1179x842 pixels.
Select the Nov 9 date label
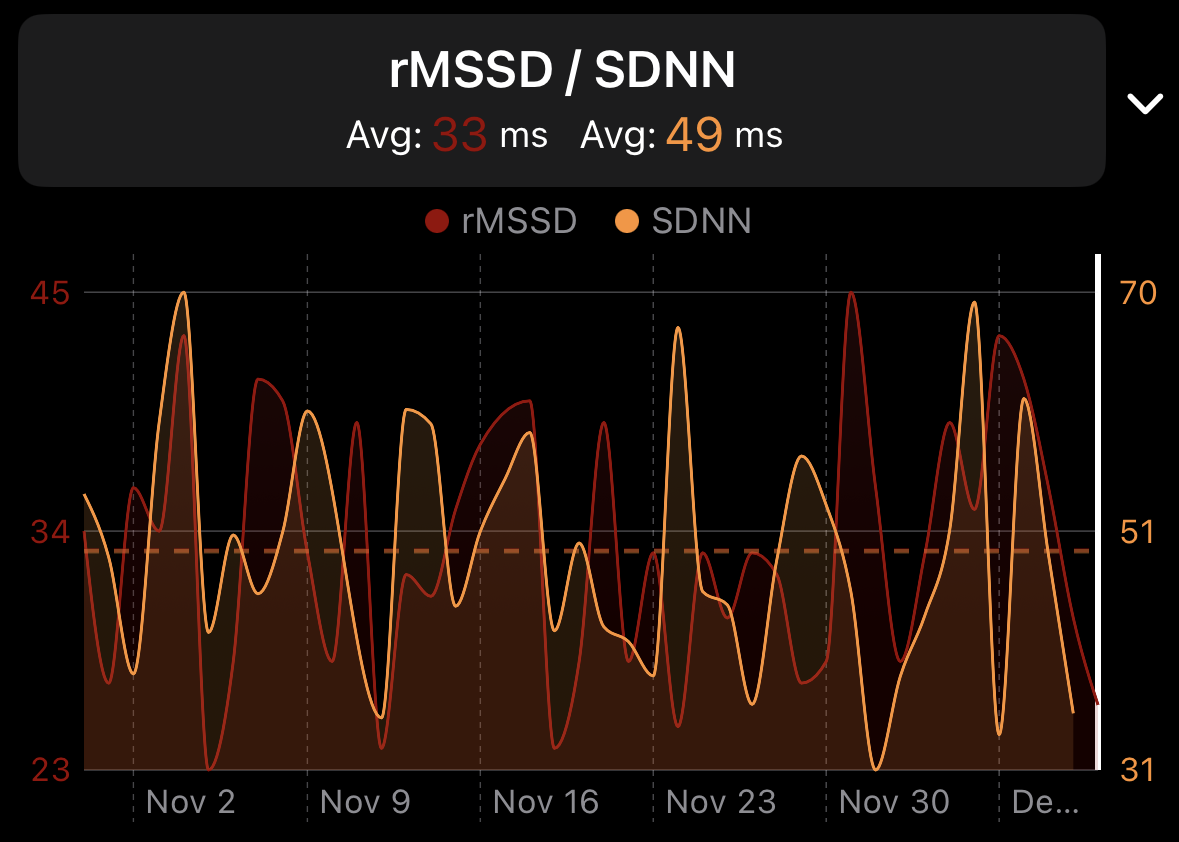365,802
